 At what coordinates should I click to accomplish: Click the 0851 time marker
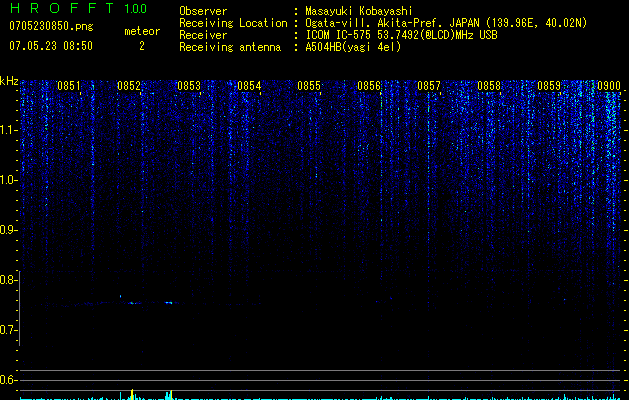[69, 86]
